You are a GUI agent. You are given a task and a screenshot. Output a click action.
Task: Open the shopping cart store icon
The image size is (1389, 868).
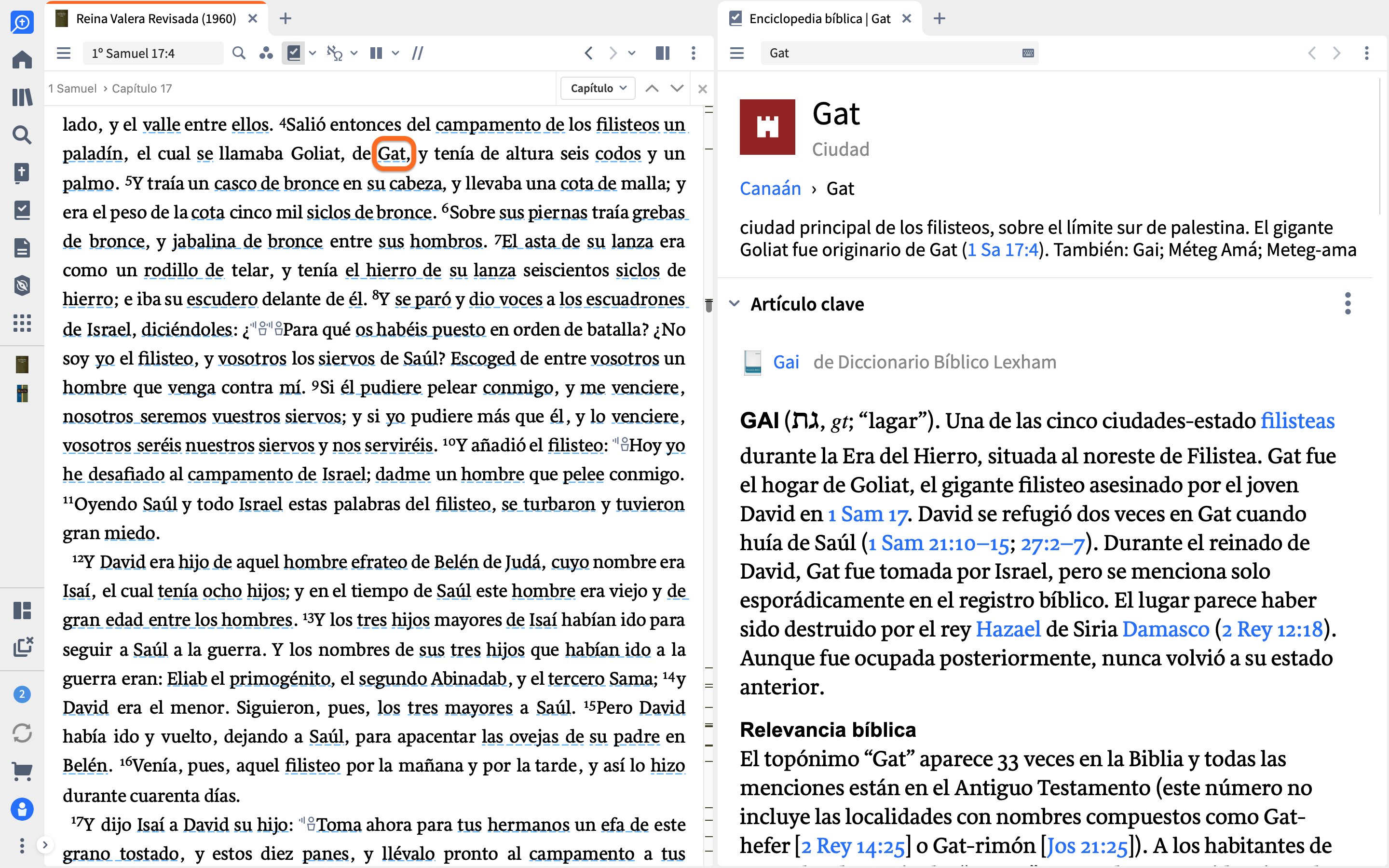(x=22, y=771)
